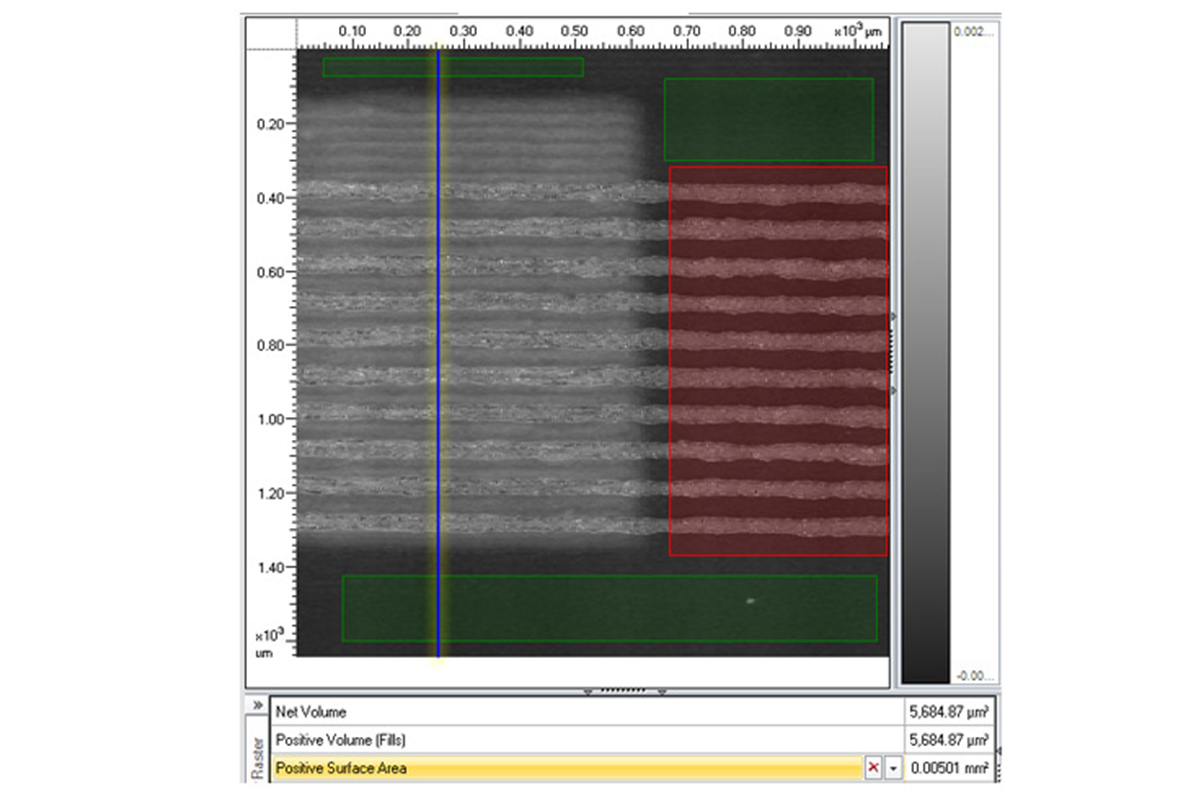Click the left arrow on bottom splitter handle

coord(588,691)
